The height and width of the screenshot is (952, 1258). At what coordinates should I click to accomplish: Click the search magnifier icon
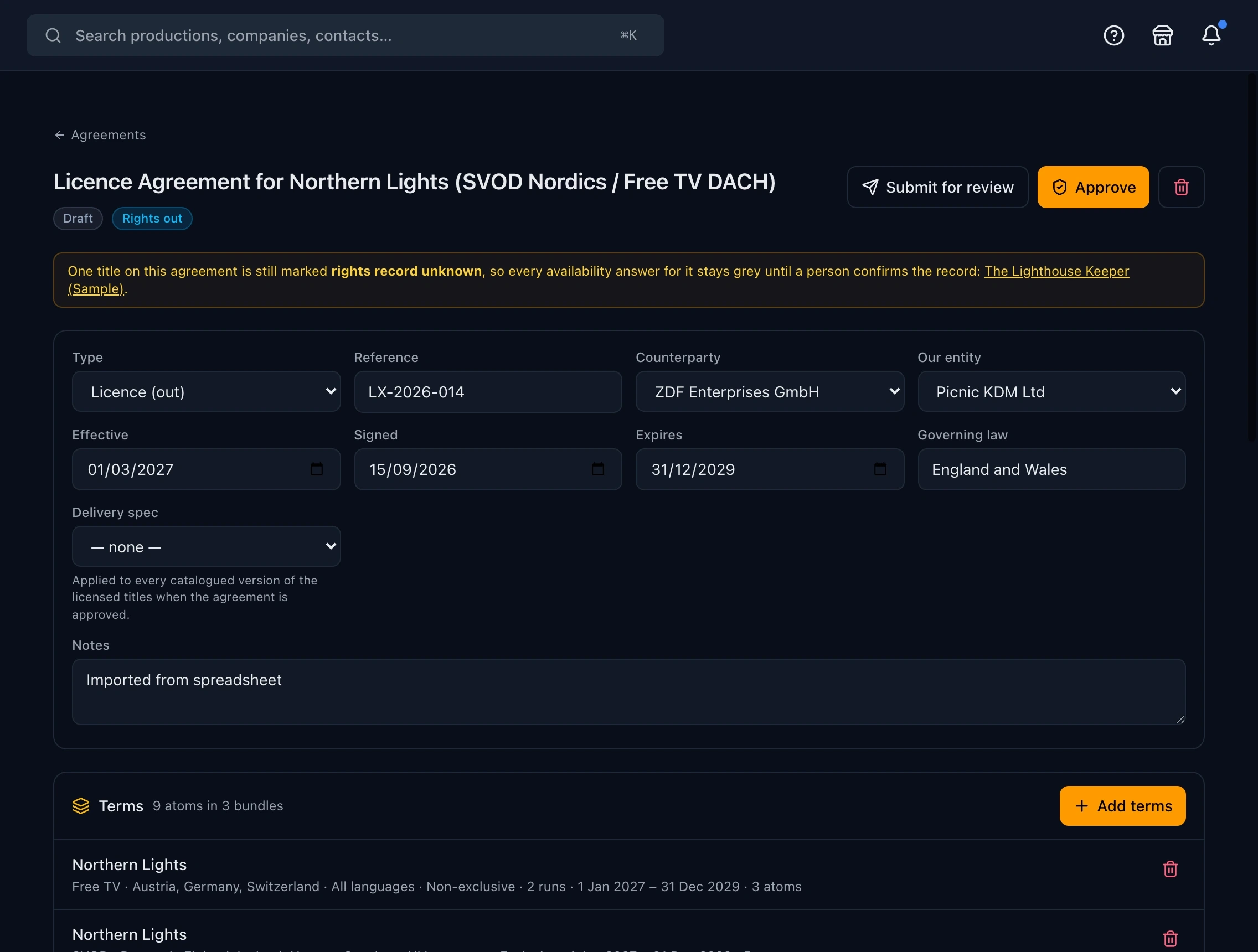pyautogui.click(x=54, y=35)
